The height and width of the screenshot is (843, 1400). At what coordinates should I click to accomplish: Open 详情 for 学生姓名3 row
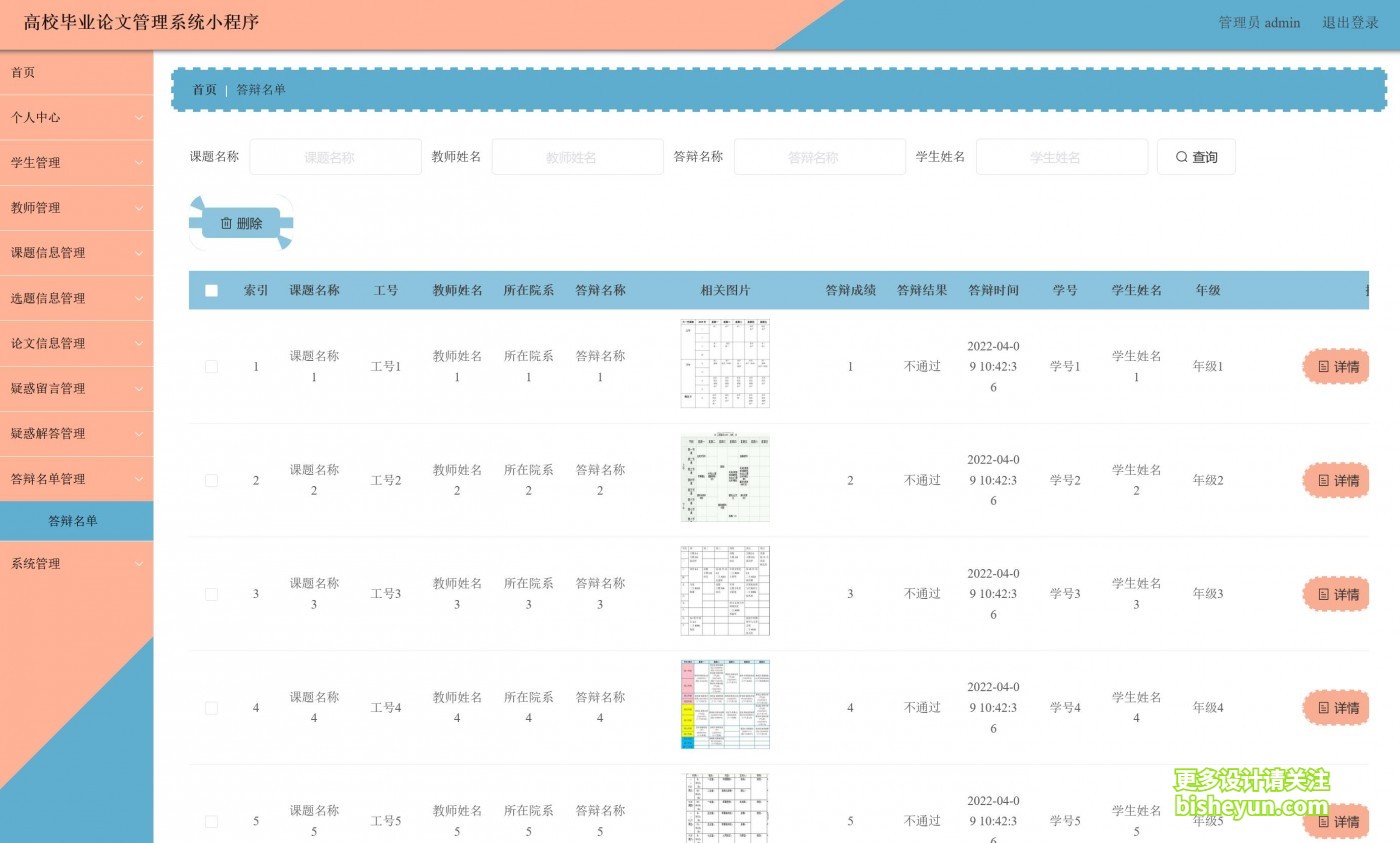click(x=1338, y=595)
